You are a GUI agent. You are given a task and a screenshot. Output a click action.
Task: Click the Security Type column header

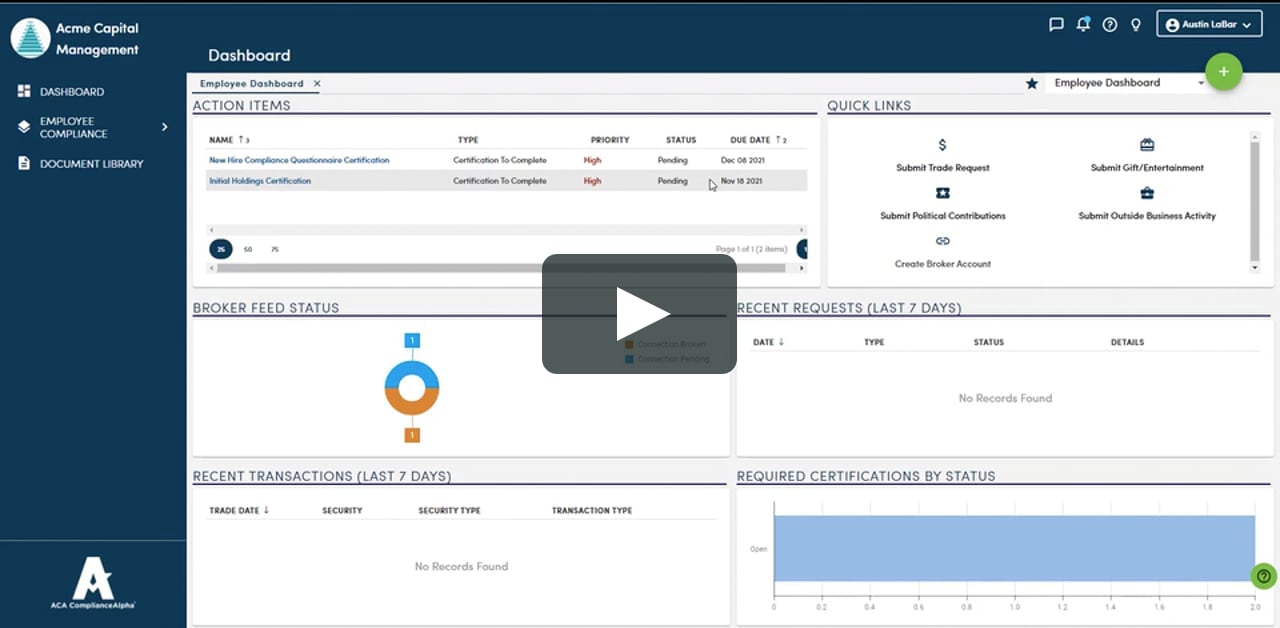pyautogui.click(x=449, y=511)
